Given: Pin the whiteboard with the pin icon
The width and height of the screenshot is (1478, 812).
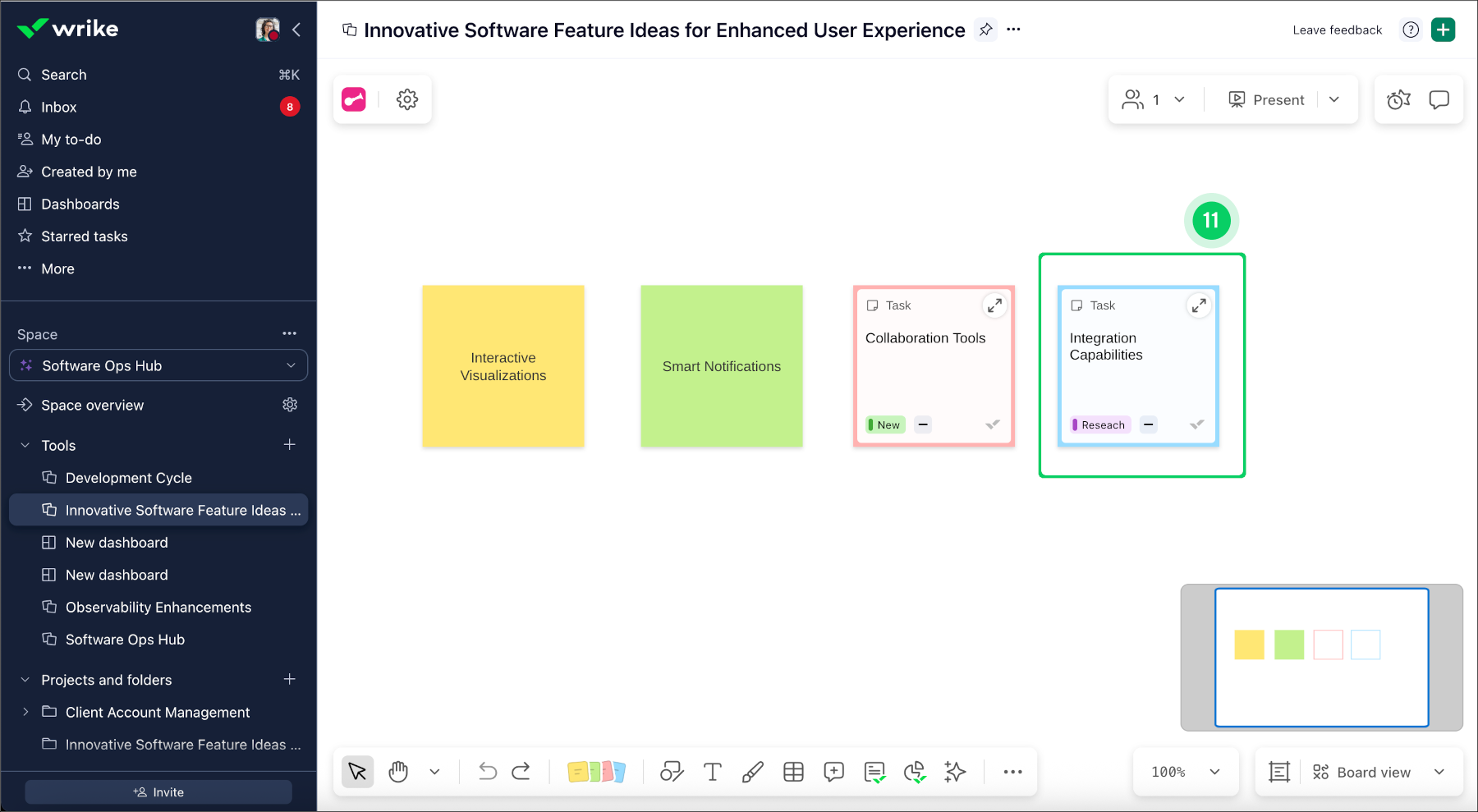Looking at the screenshot, I should click(985, 30).
